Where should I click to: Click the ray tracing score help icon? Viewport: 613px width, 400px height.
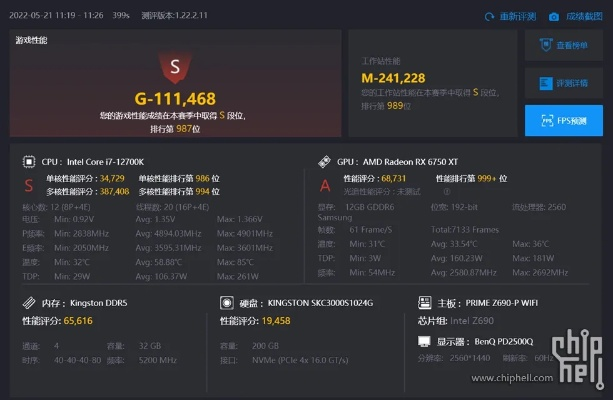tap(446, 190)
